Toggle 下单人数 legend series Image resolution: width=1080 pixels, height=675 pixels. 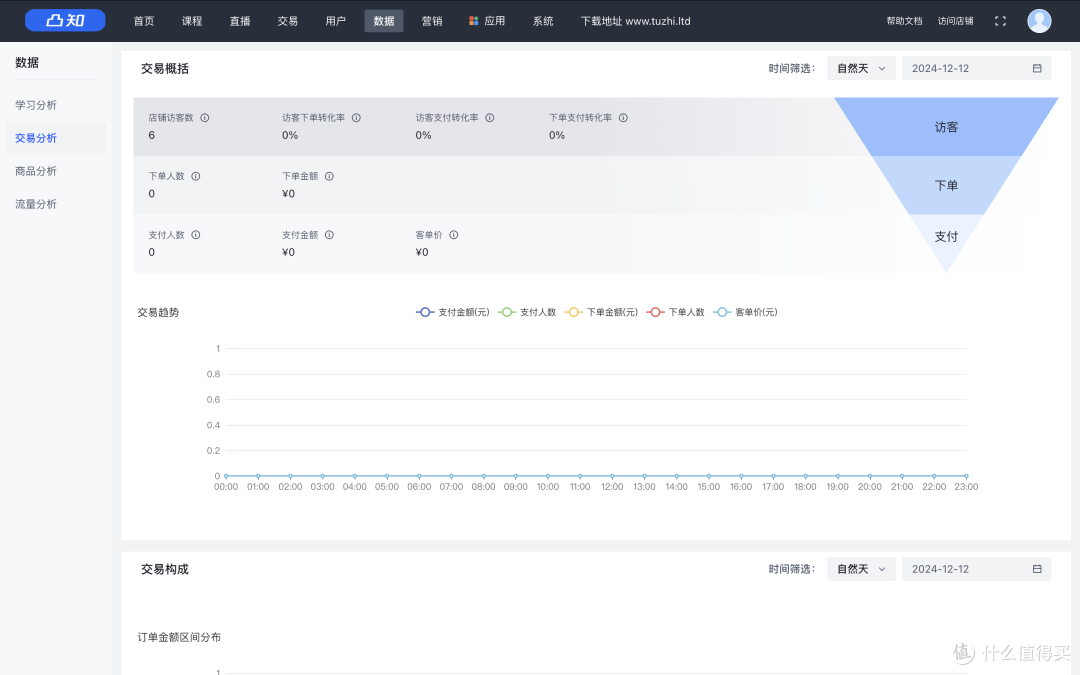tap(676, 312)
